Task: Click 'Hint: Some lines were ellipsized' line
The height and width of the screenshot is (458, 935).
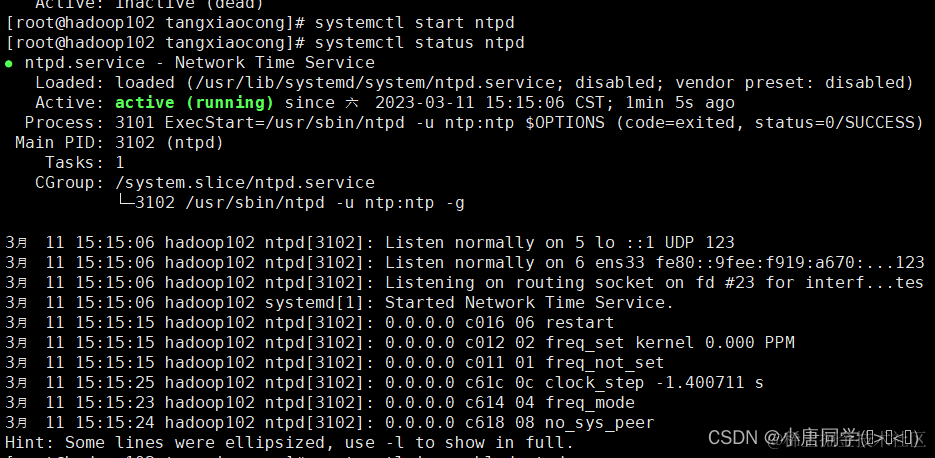Action: (x=289, y=443)
